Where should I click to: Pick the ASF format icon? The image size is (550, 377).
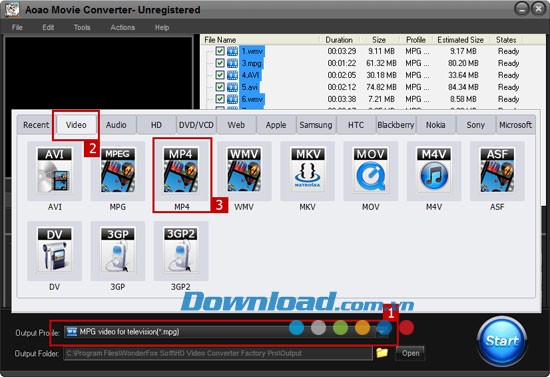coord(497,171)
